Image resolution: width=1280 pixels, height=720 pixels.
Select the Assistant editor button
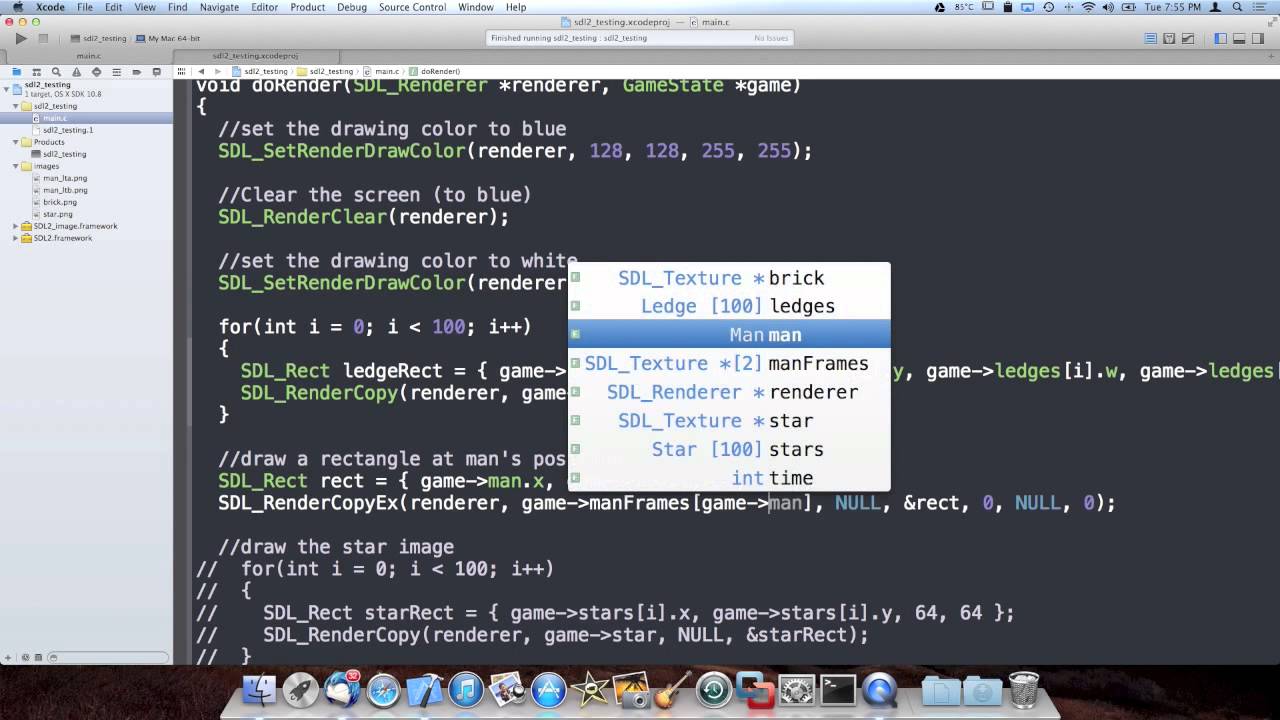pos(1169,39)
